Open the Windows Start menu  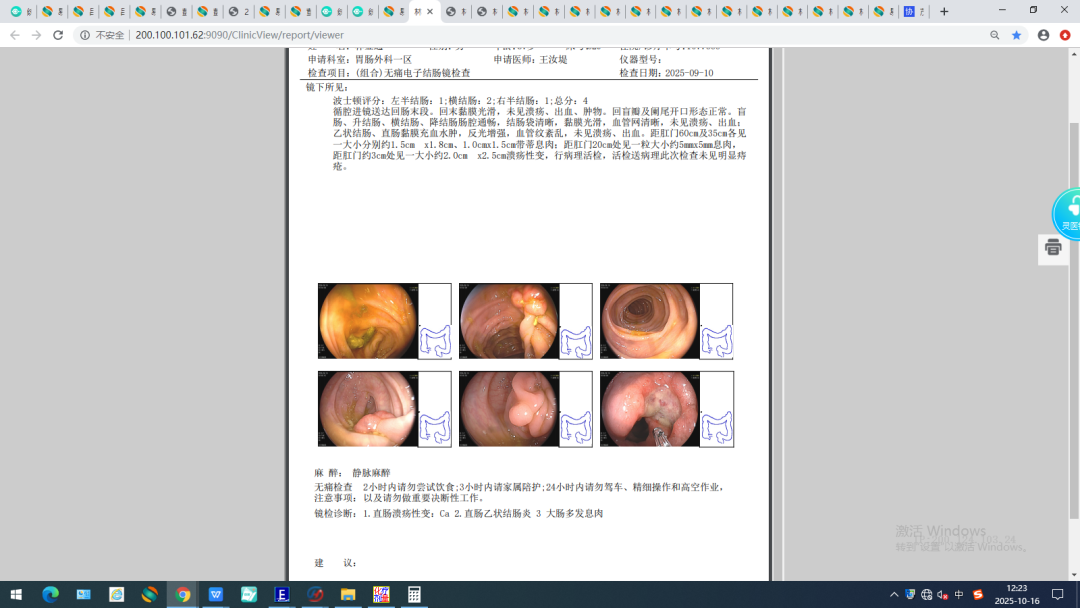pos(14,594)
